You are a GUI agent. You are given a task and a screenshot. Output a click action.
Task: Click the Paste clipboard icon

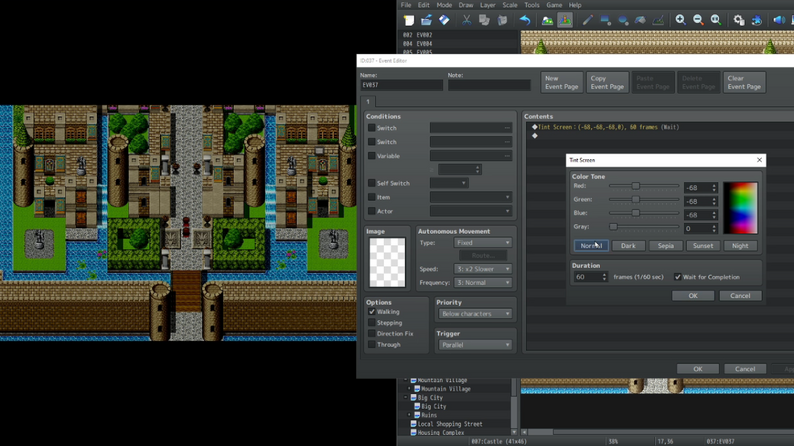(x=502, y=20)
